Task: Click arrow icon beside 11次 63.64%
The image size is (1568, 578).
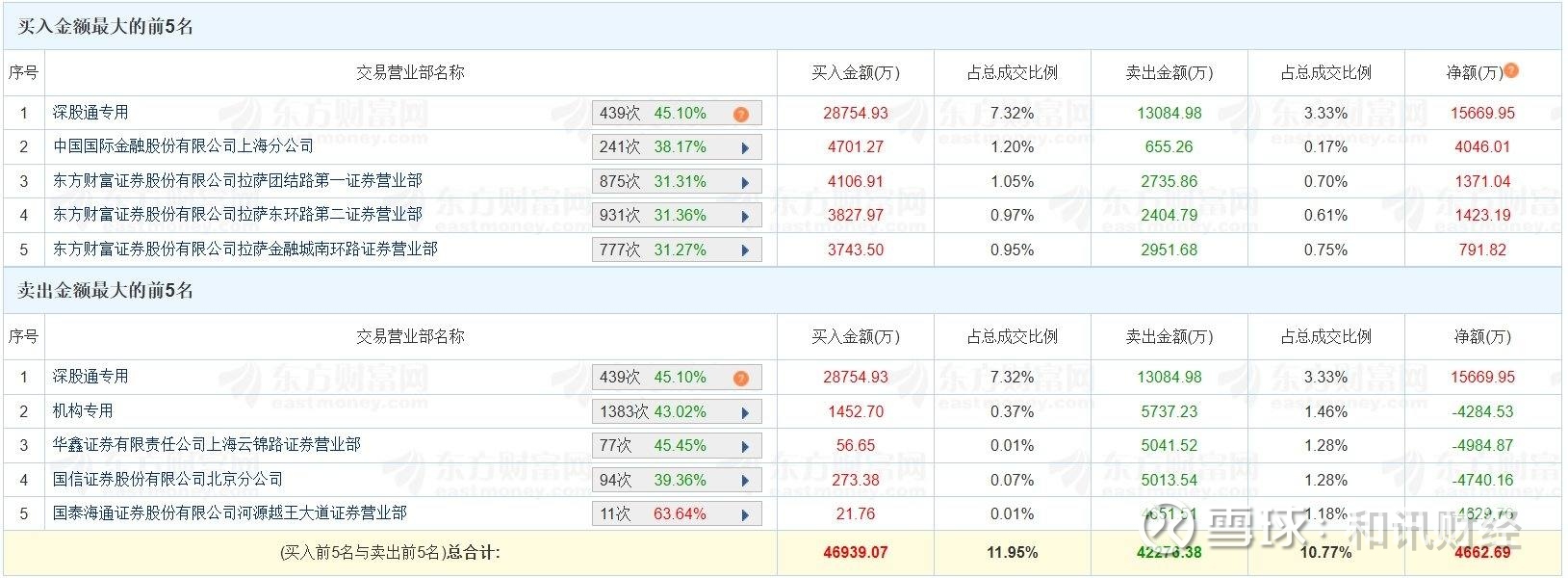Action: 745,515
